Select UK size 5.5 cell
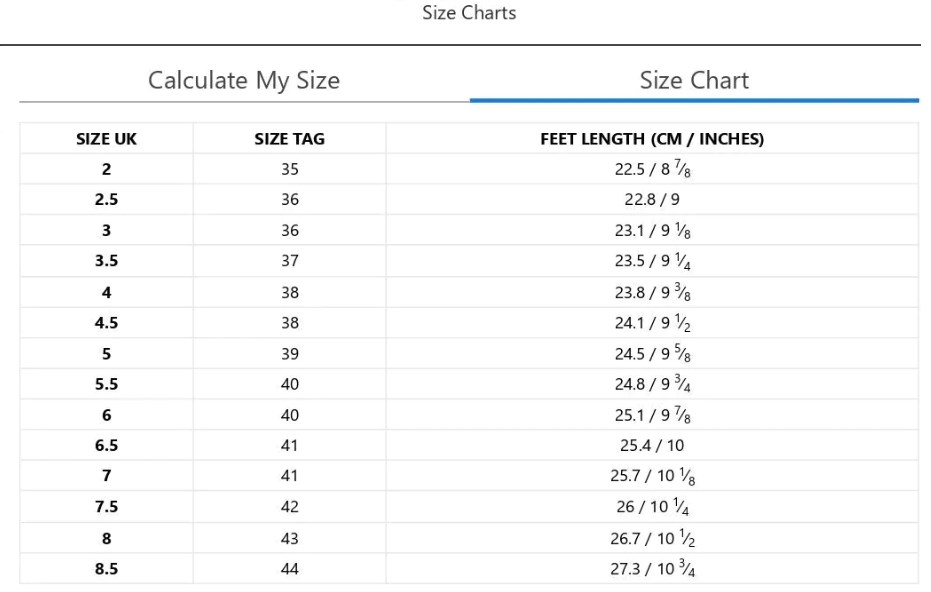The image size is (931, 592). pos(106,384)
